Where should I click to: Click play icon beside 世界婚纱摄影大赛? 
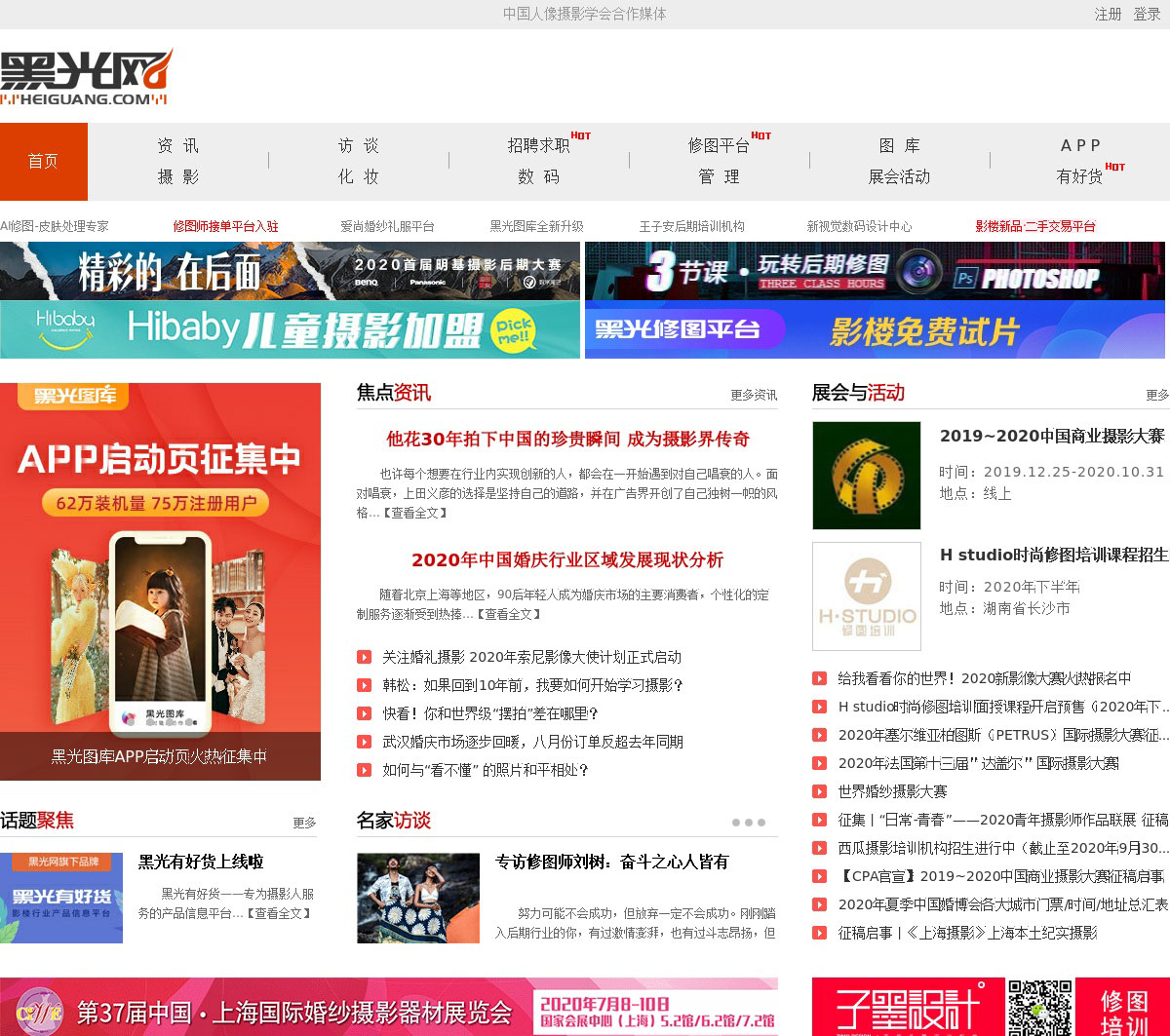[x=820, y=791]
